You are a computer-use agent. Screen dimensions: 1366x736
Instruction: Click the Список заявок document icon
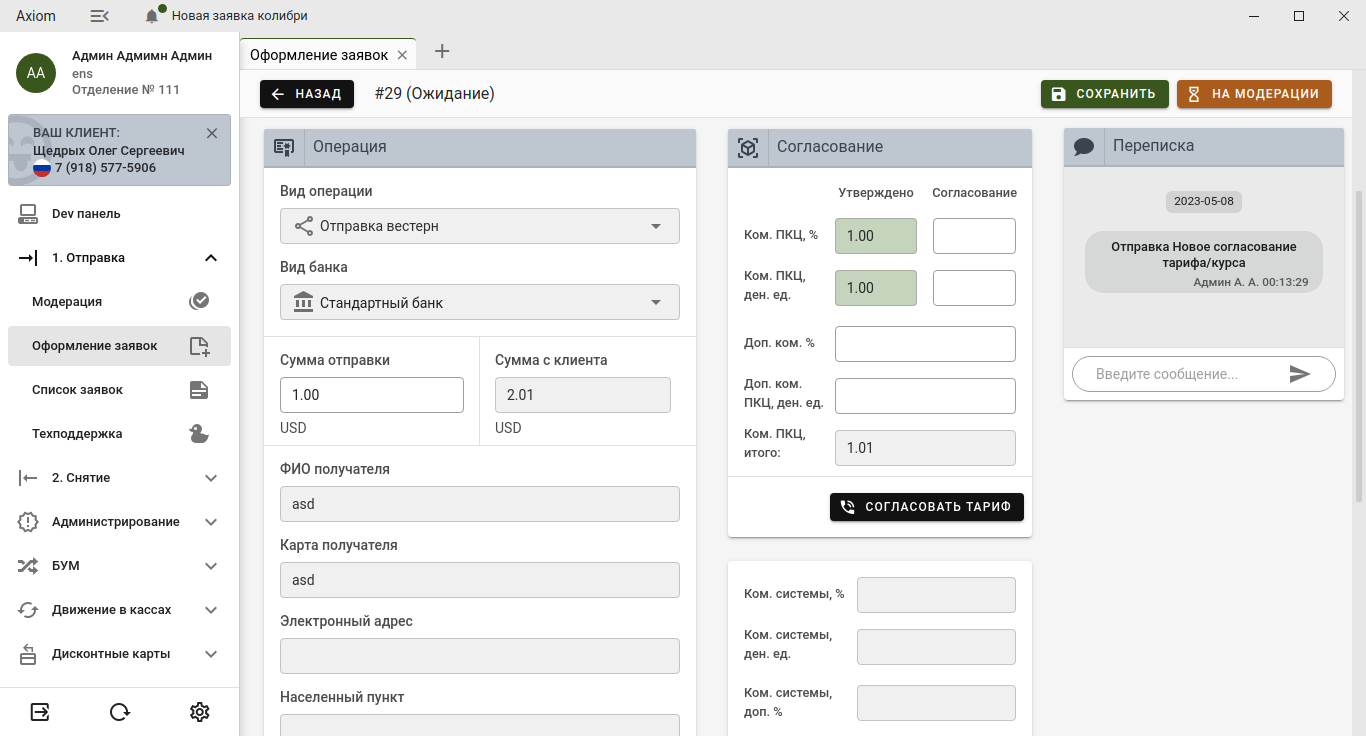199,390
